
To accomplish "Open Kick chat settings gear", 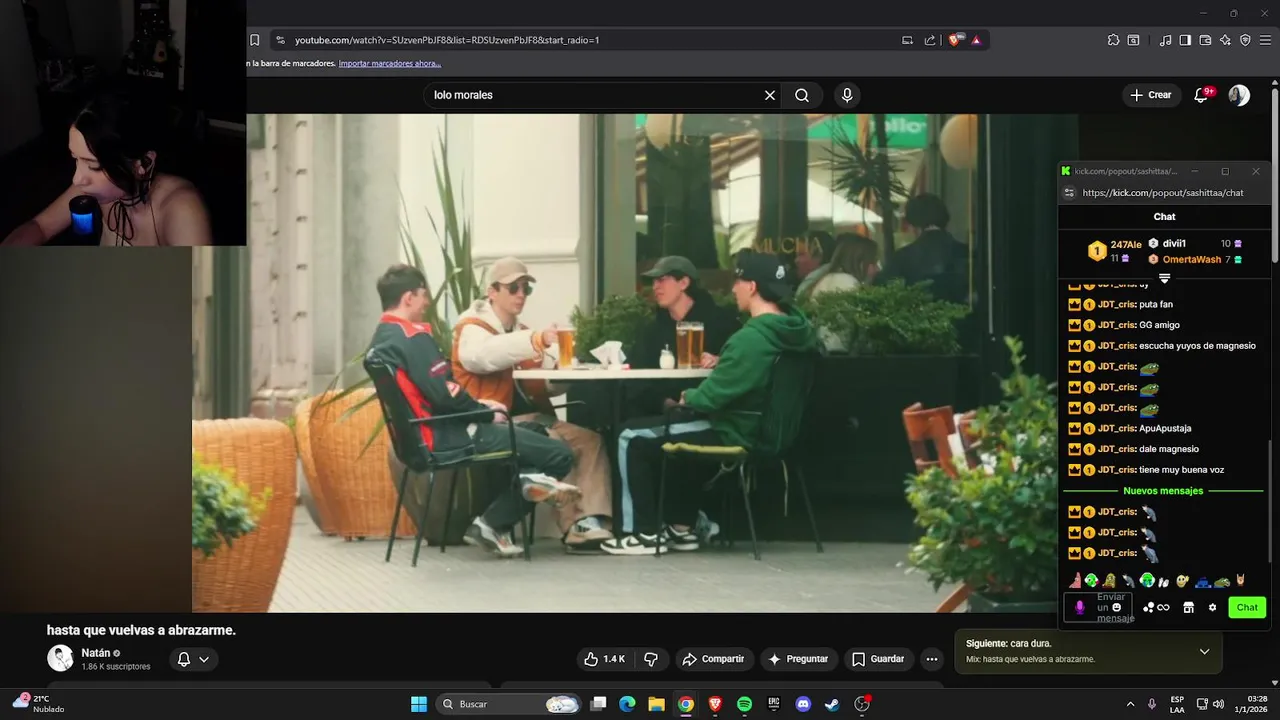I will pyautogui.click(x=1212, y=607).
